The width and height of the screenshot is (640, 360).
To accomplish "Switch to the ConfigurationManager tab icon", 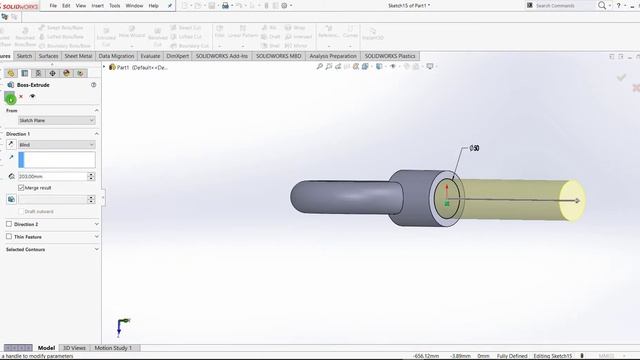I will coord(38,73).
